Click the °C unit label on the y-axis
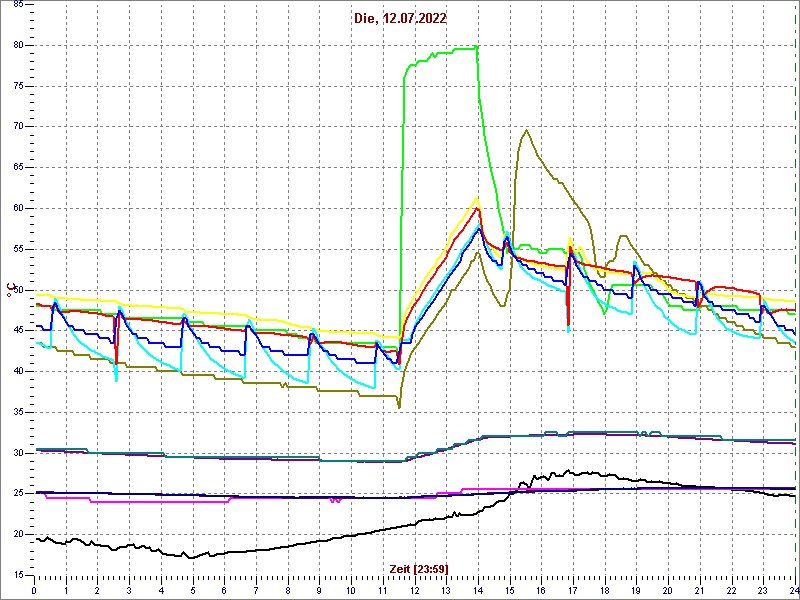The width and height of the screenshot is (800, 600). coord(12,290)
